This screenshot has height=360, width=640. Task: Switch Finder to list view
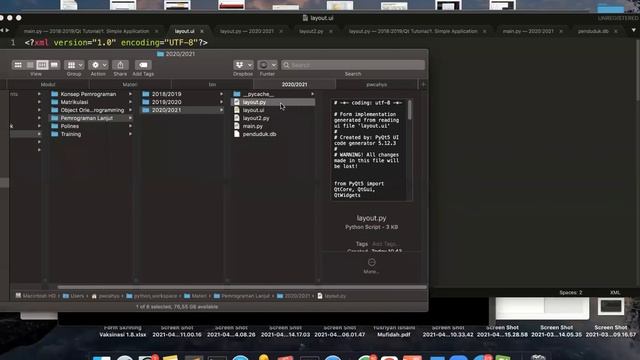point(30,65)
